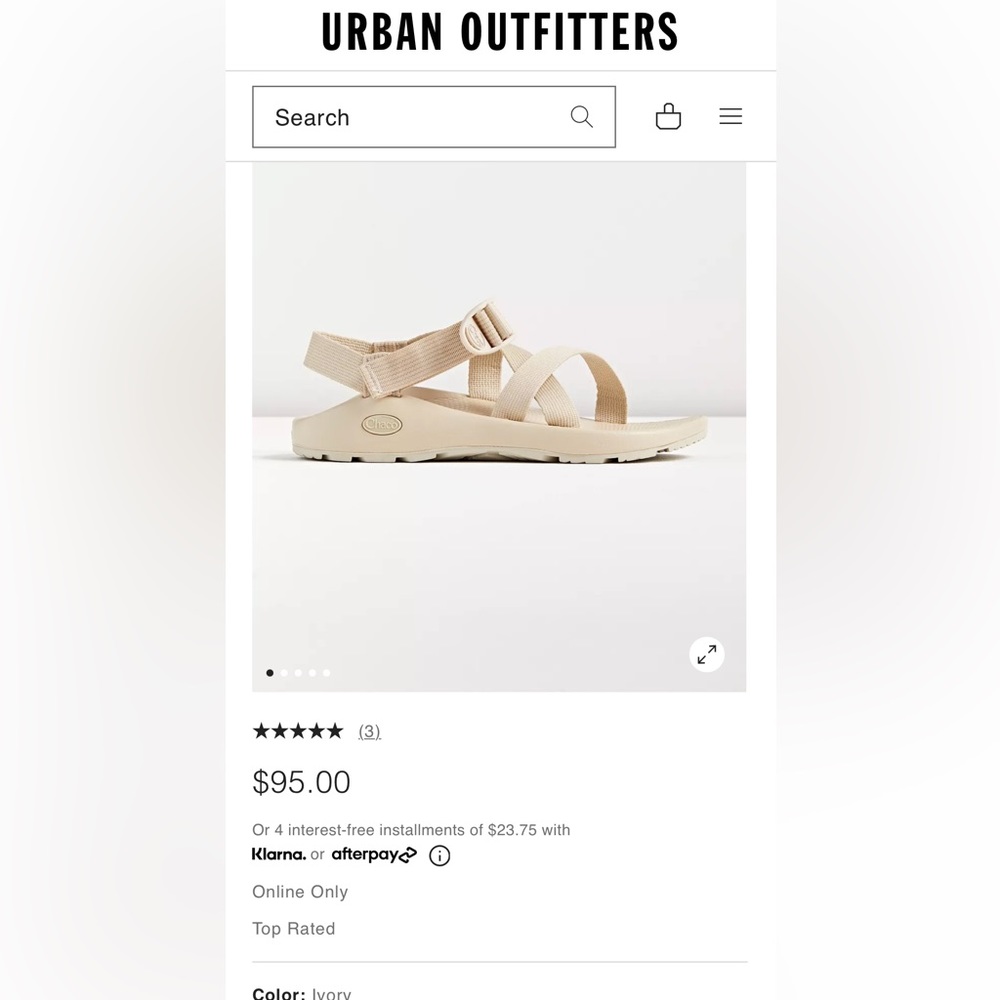This screenshot has width=1000, height=1000.
Task: Click the Urban Outfitters logo
Action: 499,31
